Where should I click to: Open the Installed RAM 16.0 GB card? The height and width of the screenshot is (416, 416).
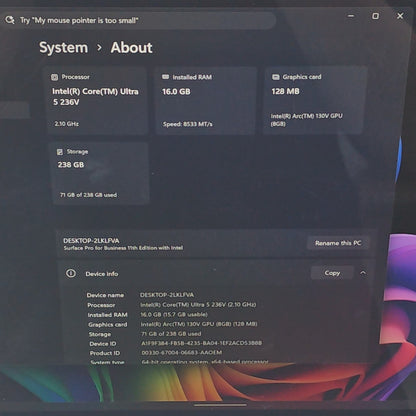pos(206,100)
